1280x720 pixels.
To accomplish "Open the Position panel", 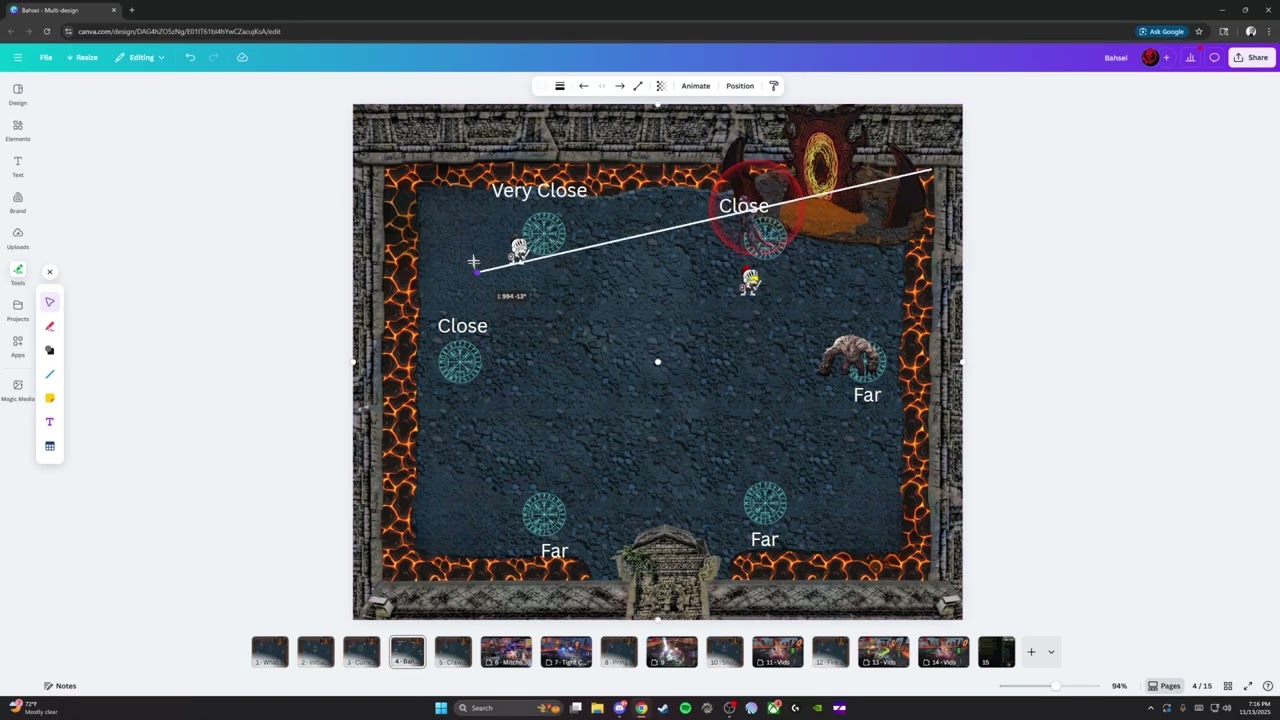I will (740, 86).
